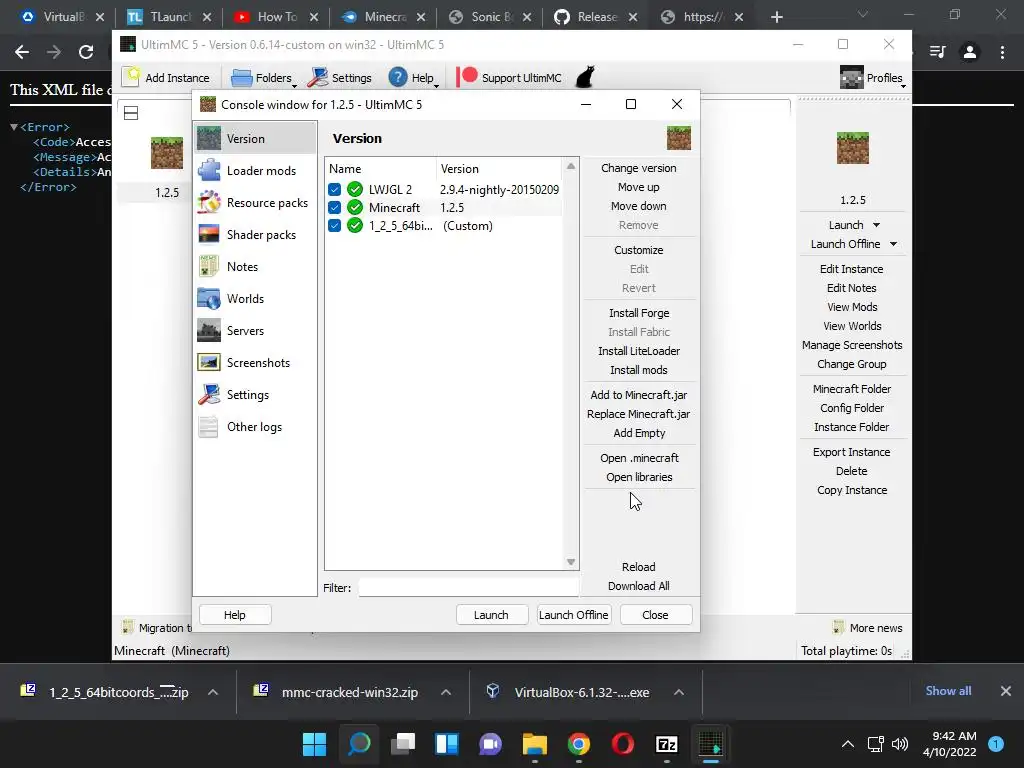Click Download All

point(639,586)
